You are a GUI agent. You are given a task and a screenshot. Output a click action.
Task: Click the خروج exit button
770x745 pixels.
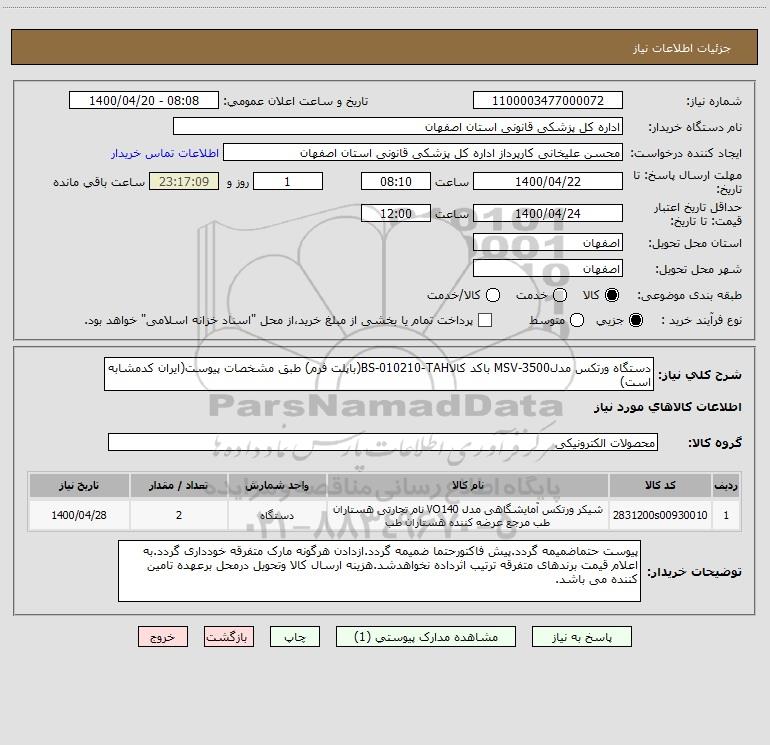(163, 637)
